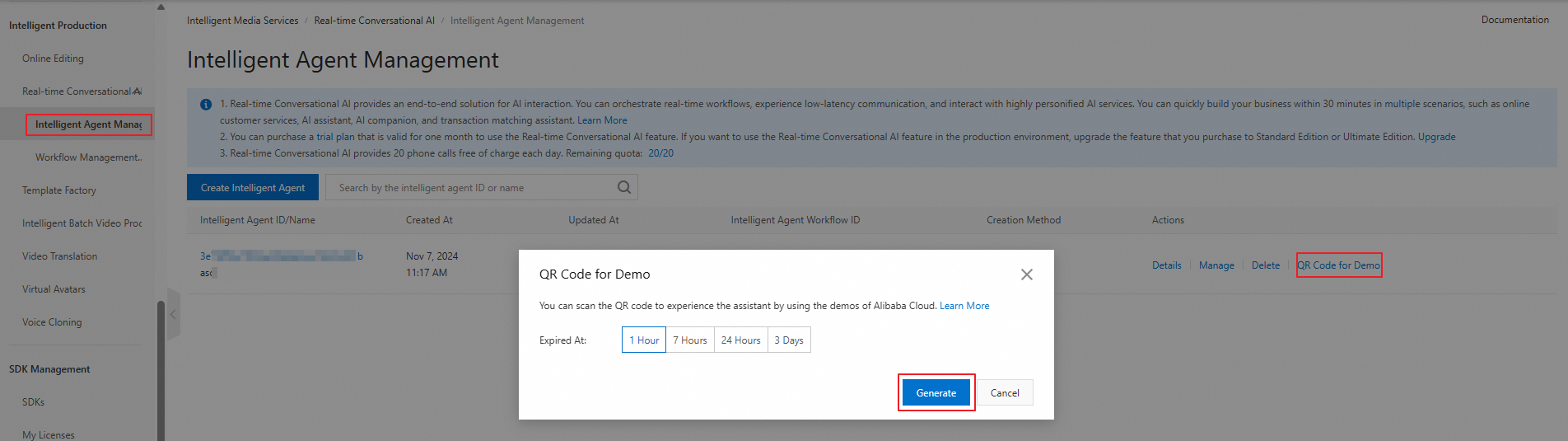The width and height of the screenshot is (1568, 441).
Task: Click the blue info icon in notice
Action: (x=206, y=105)
